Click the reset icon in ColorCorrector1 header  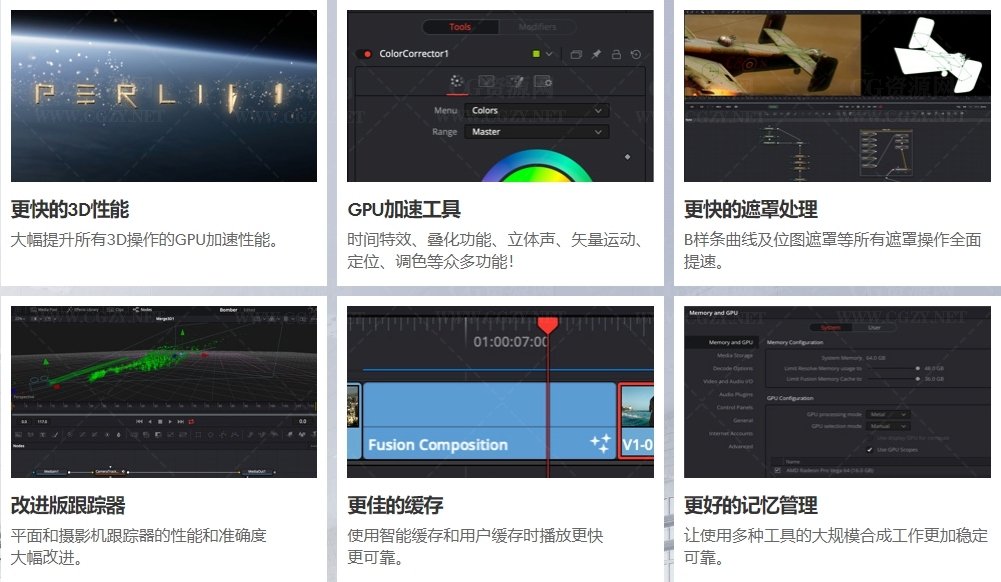636,54
